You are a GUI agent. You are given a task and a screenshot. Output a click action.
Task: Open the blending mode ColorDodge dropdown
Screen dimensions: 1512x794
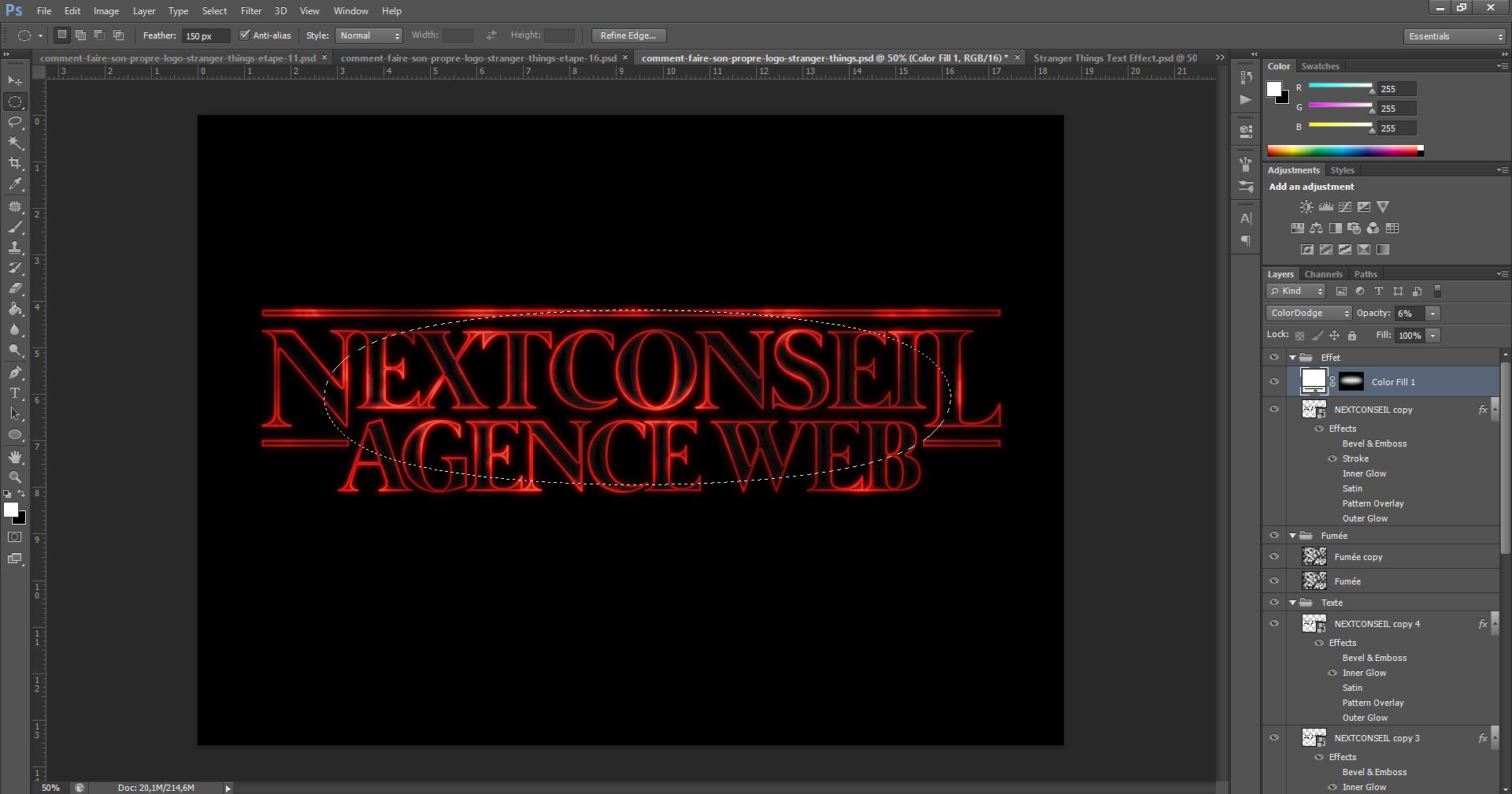tap(1308, 314)
